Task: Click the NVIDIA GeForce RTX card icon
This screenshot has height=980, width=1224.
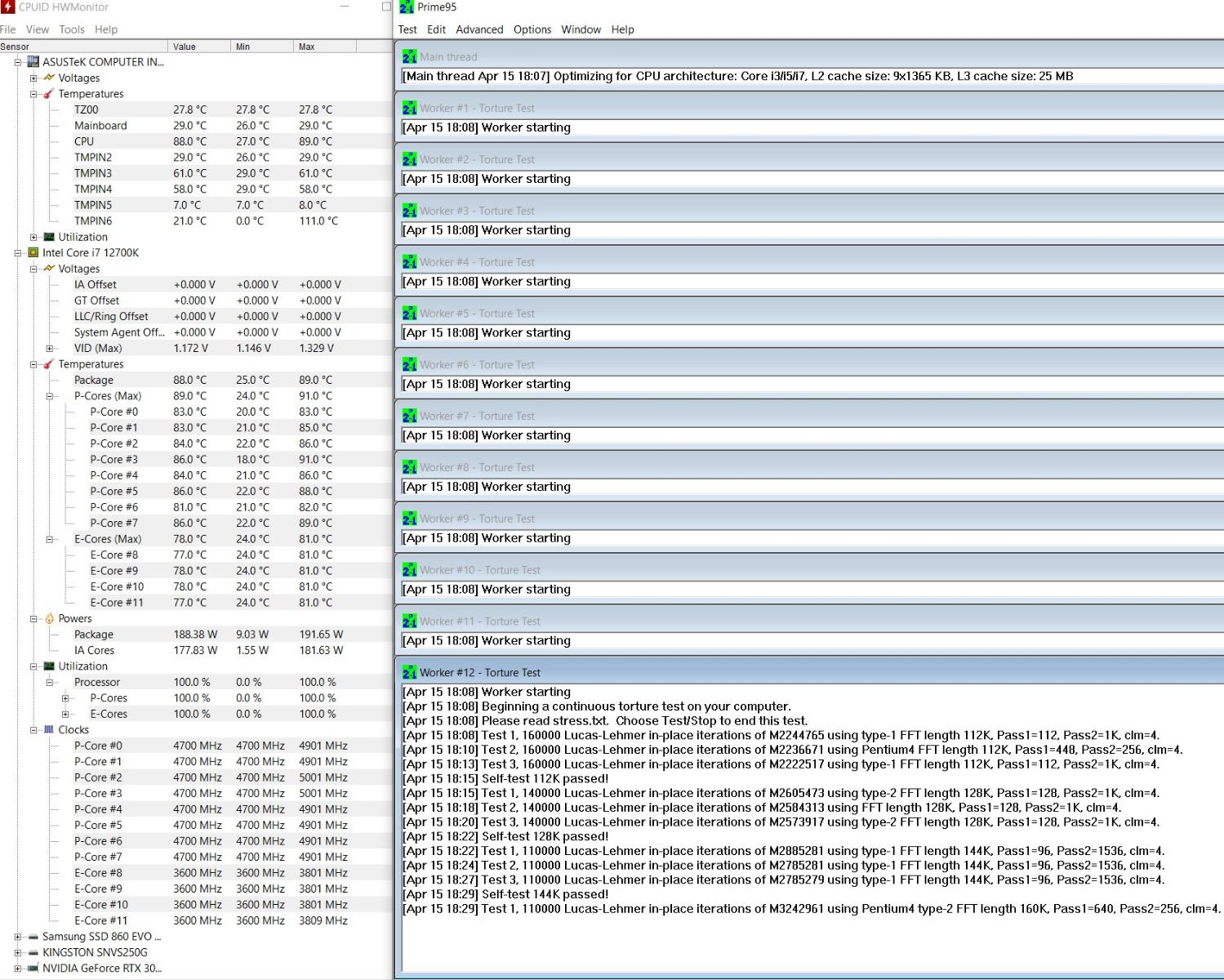Action: [33, 969]
